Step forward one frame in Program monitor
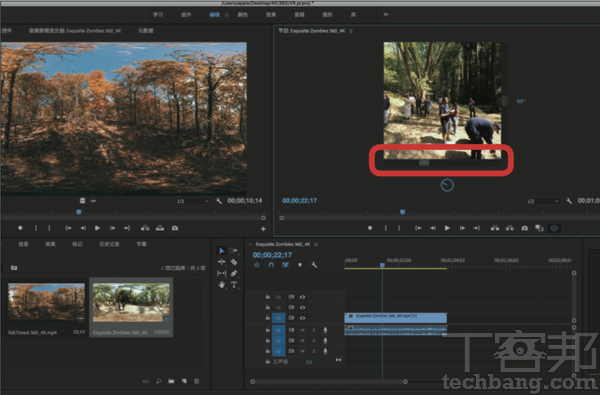Viewport: 600px width, 395px height. tap(462, 228)
